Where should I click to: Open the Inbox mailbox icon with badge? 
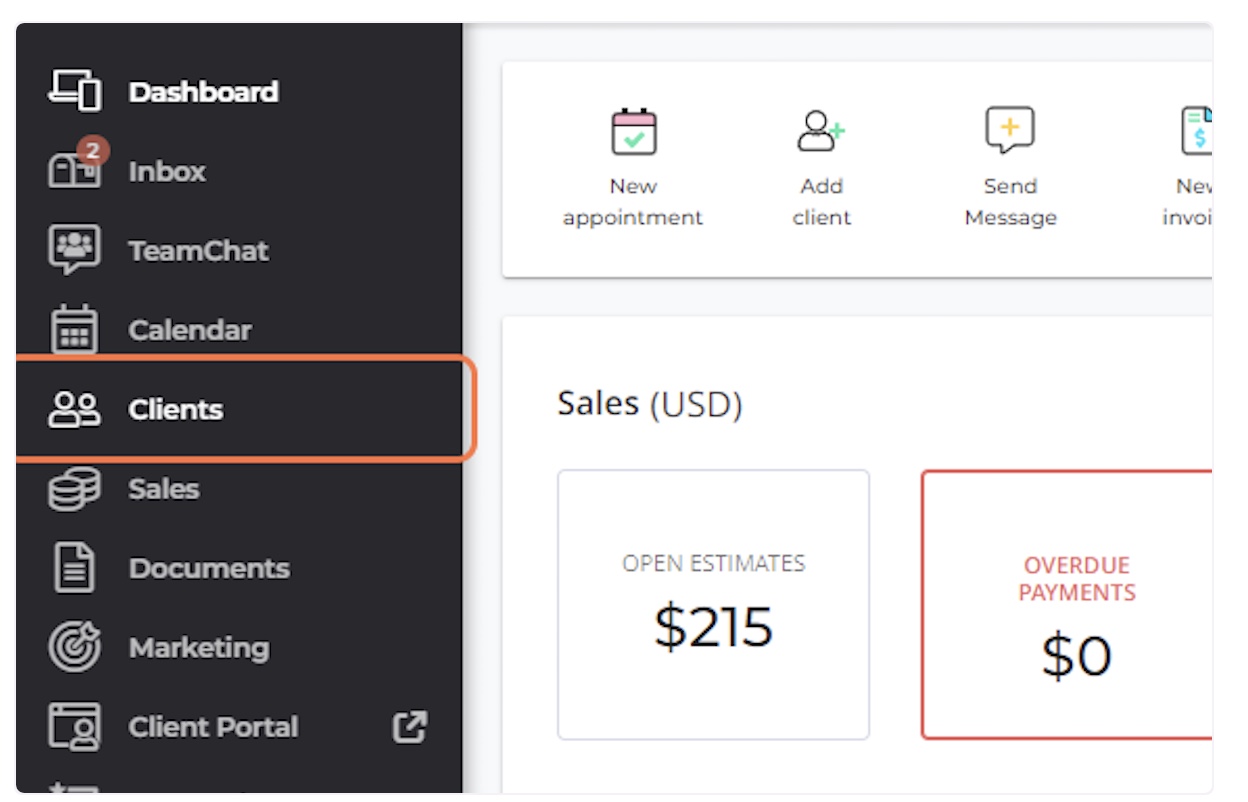click(76, 166)
